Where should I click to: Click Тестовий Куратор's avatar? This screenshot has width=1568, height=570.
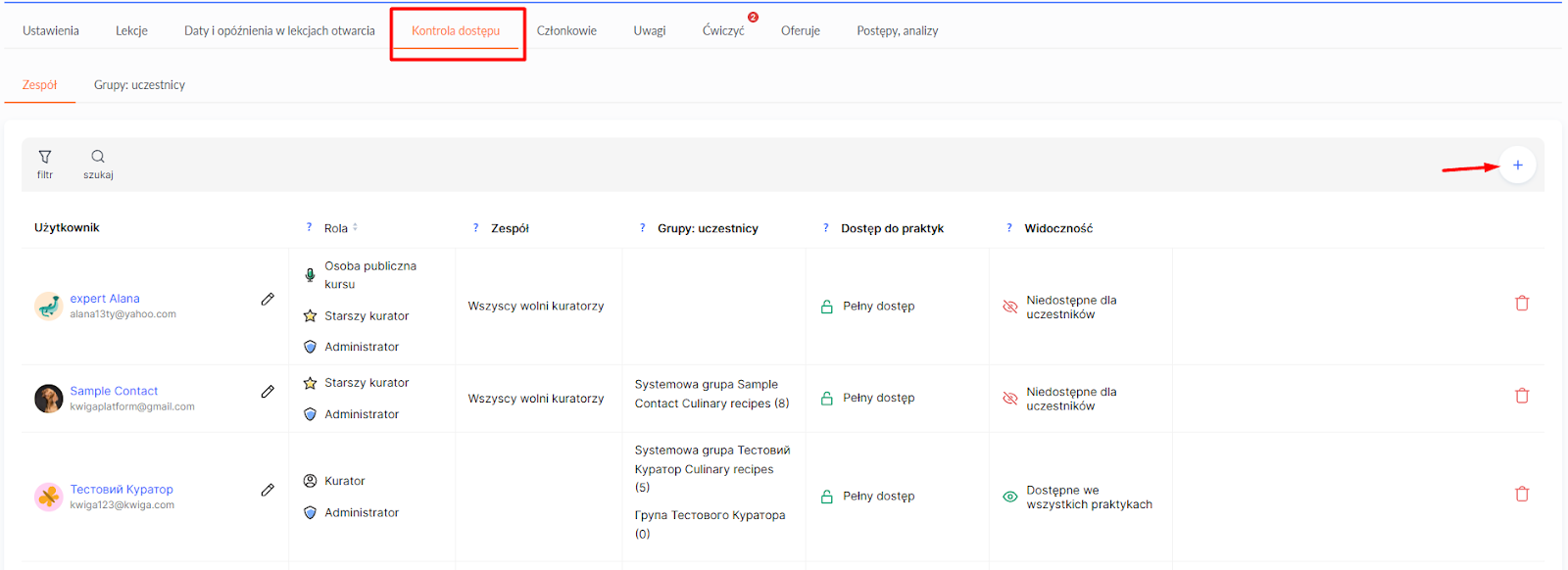(x=48, y=497)
